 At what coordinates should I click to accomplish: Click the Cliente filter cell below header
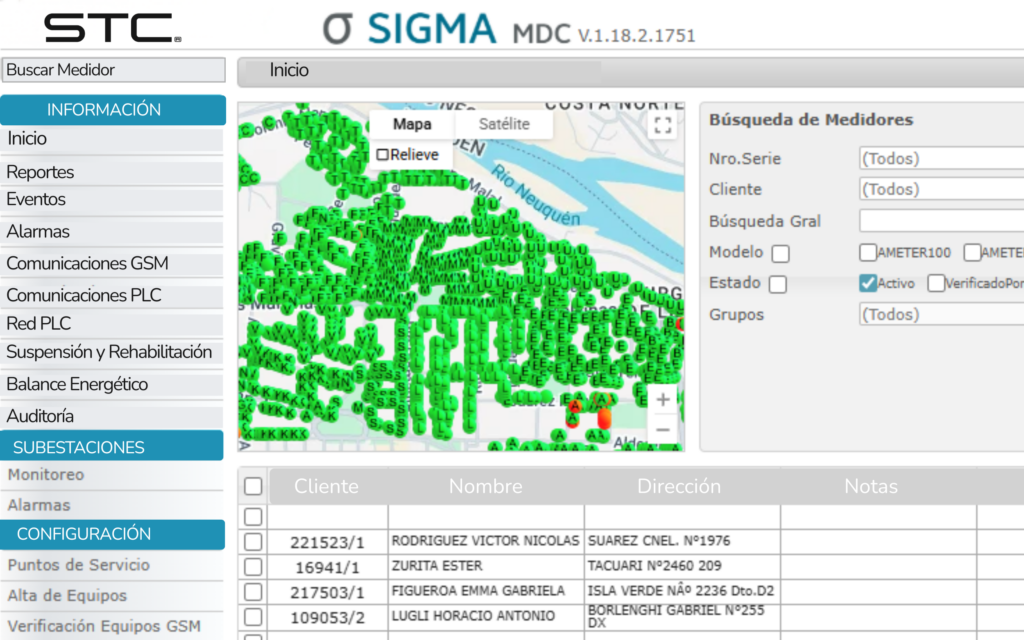[328, 517]
